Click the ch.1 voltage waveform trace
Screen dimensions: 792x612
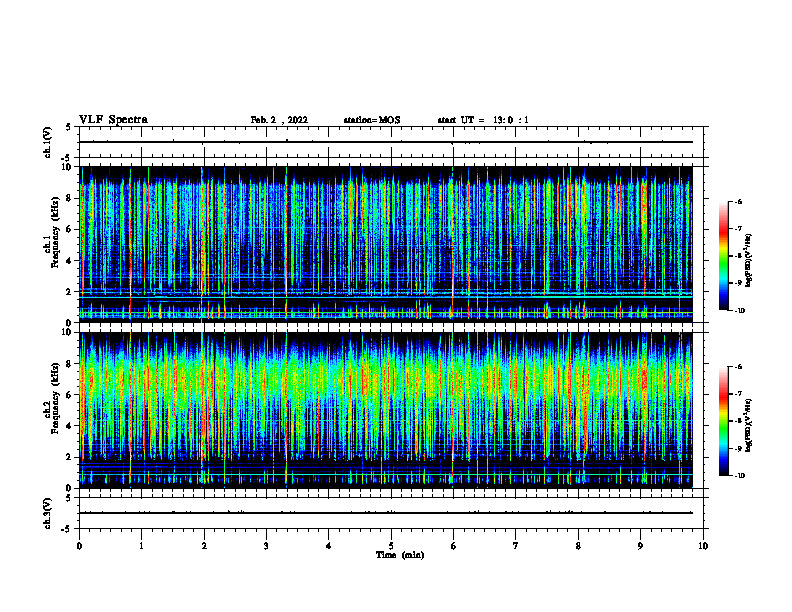[386, 142]
